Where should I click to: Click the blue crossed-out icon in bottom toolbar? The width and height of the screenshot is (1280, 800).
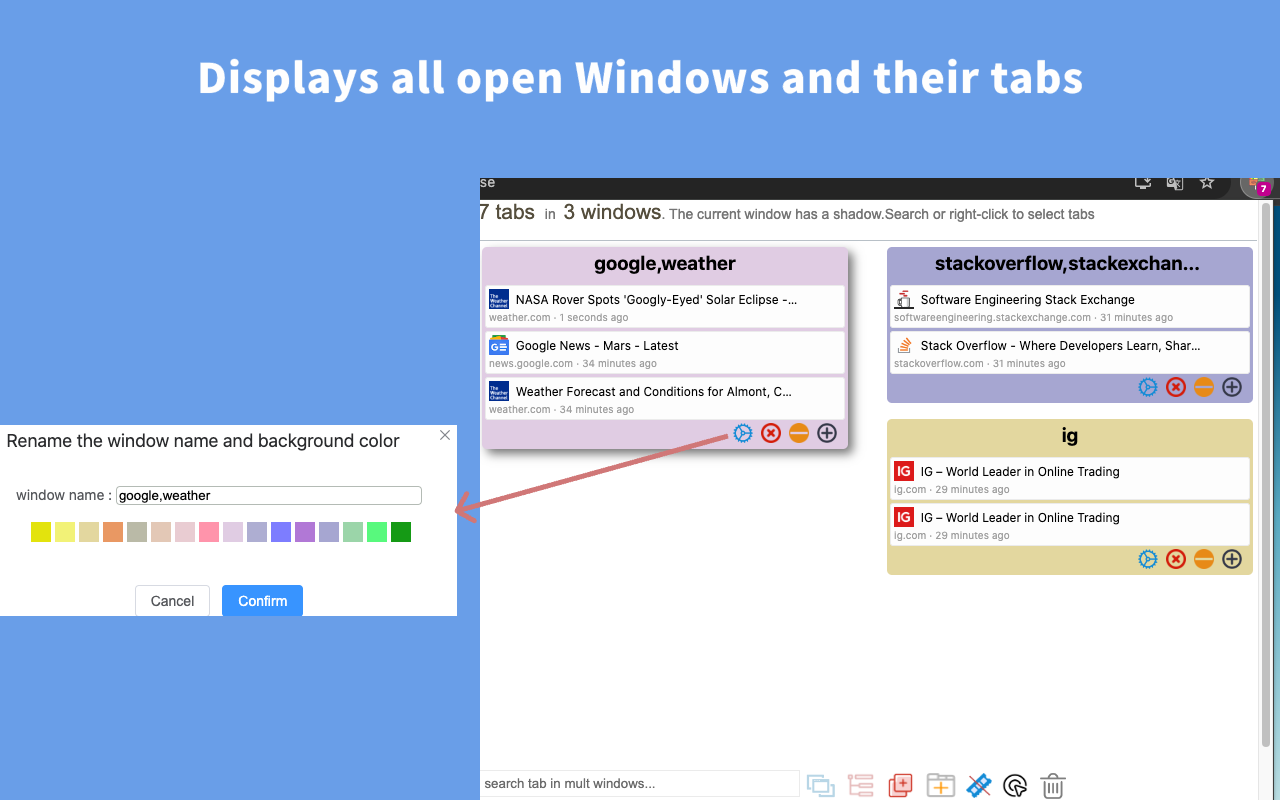point(979,785)
